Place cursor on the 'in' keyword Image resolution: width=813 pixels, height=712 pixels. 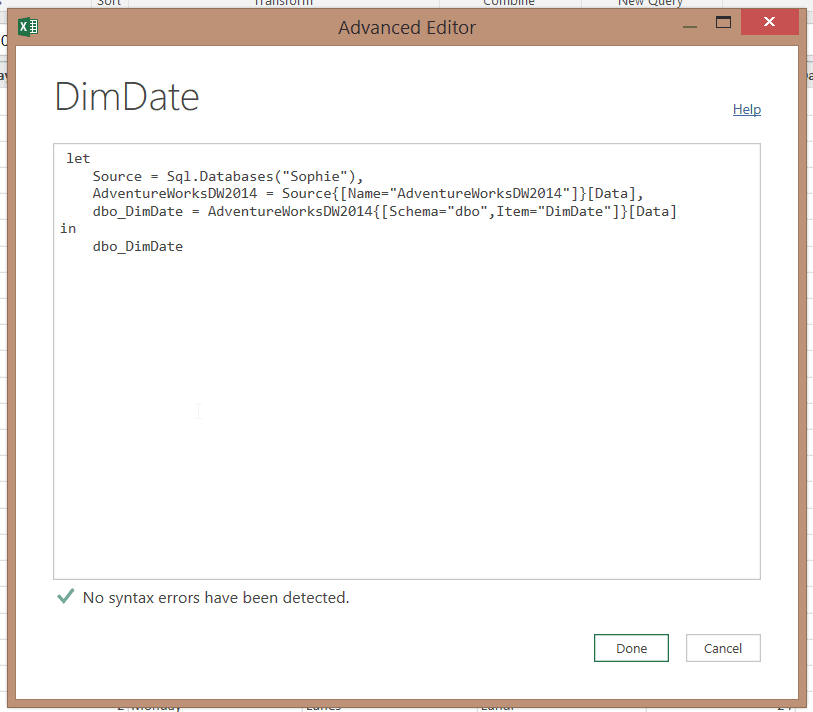[68, 229]
